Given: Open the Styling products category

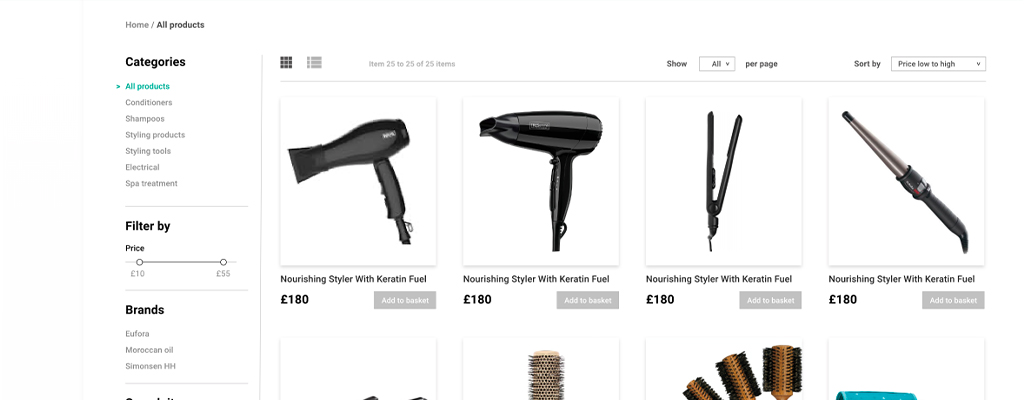Looking at the screenshot, I should [155, 135].
